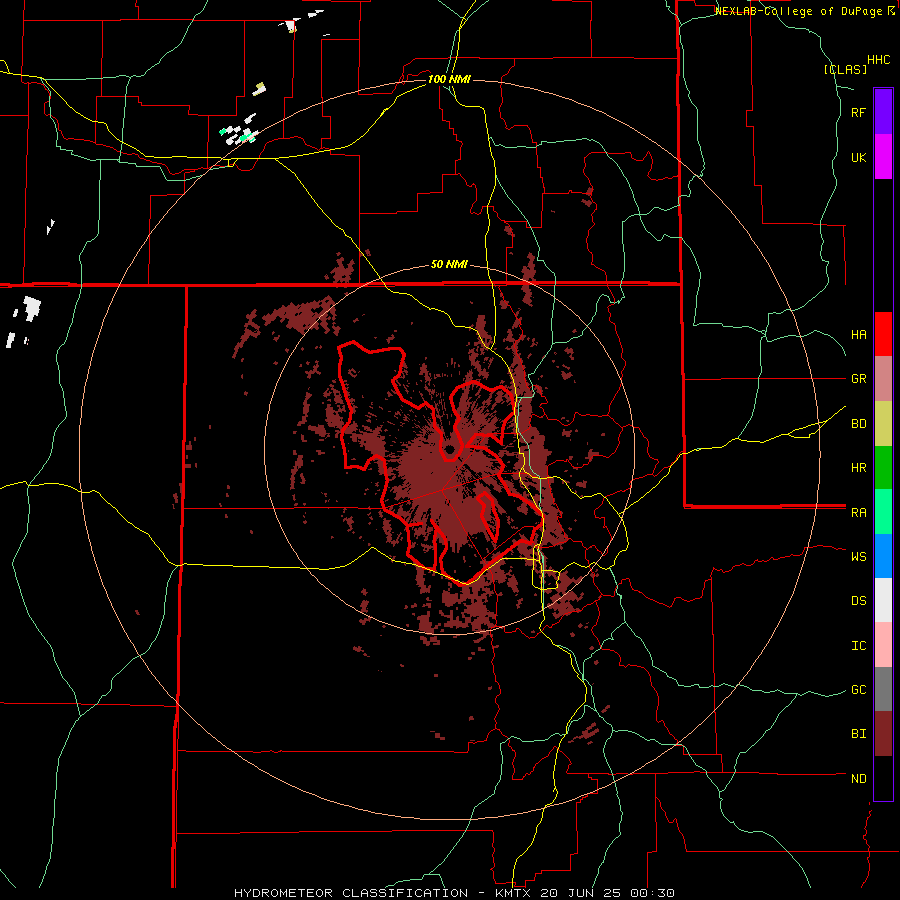Screen dimensions: 900x900
Task: Select the BD yellow legend swatch
Action: click(883, 424)
